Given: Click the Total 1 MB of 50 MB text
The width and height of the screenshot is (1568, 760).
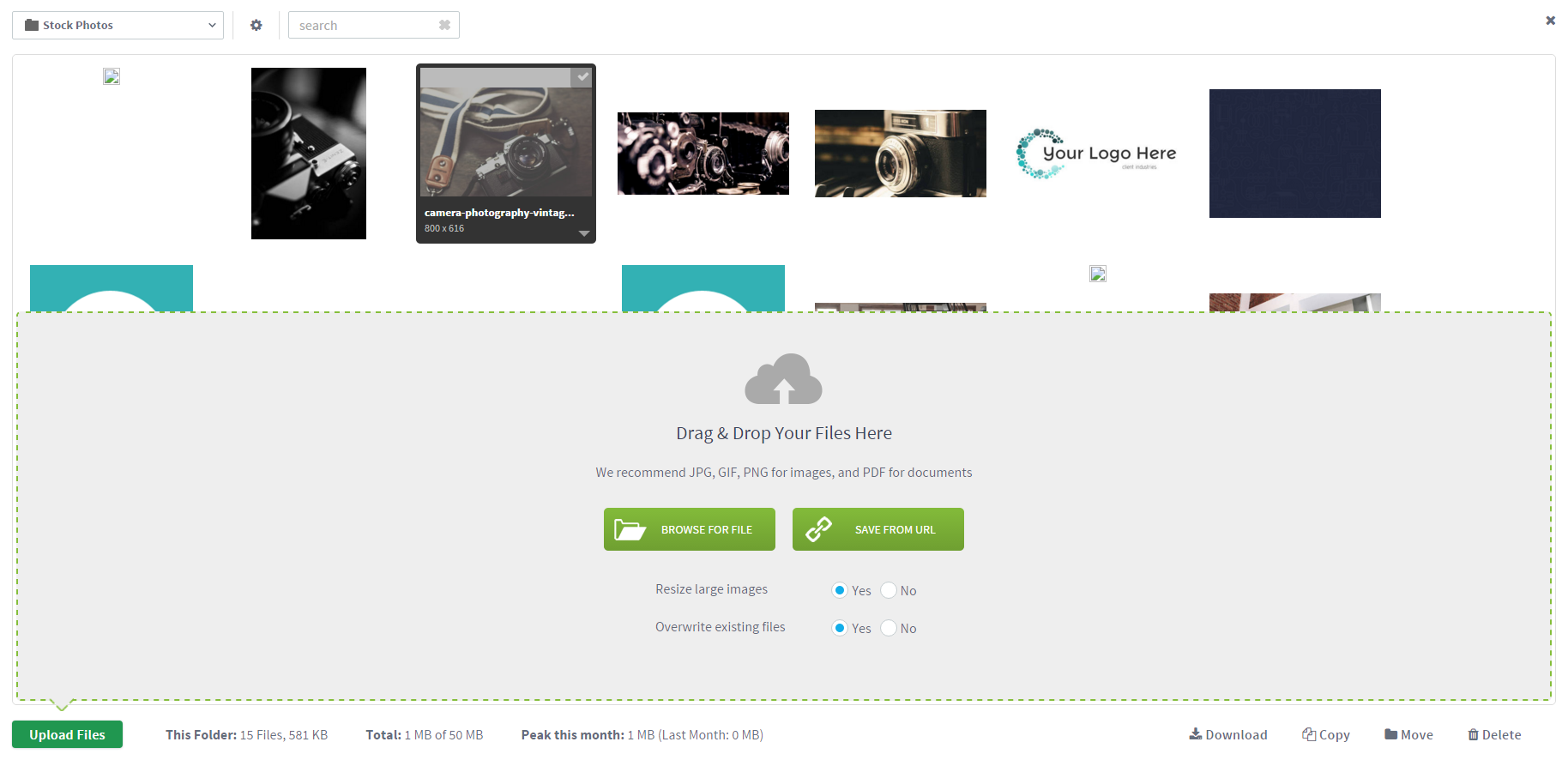Looking at the screenshot, I should [425, 735].
